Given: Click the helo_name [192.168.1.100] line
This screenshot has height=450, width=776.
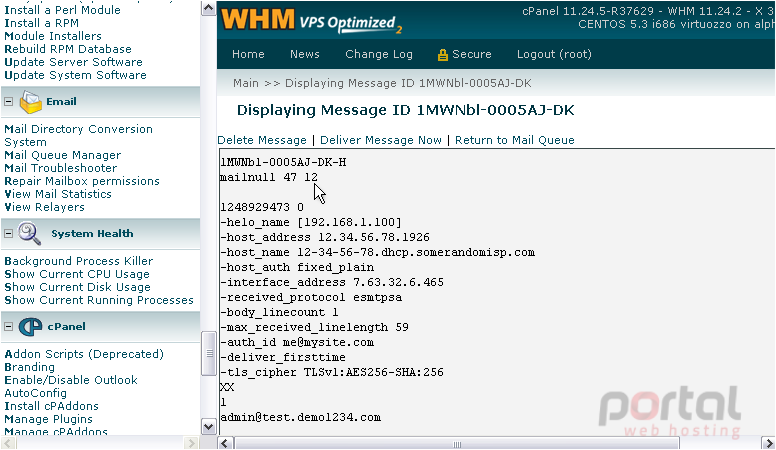Looking at the screenshot, I should tap(311, 223).
